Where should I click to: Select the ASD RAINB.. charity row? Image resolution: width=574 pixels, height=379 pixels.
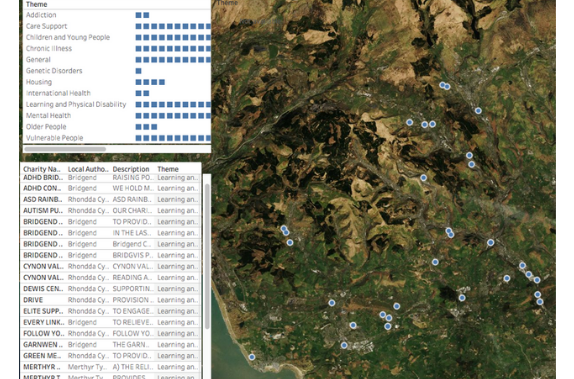pyautogui.click(x=111, y=200)
